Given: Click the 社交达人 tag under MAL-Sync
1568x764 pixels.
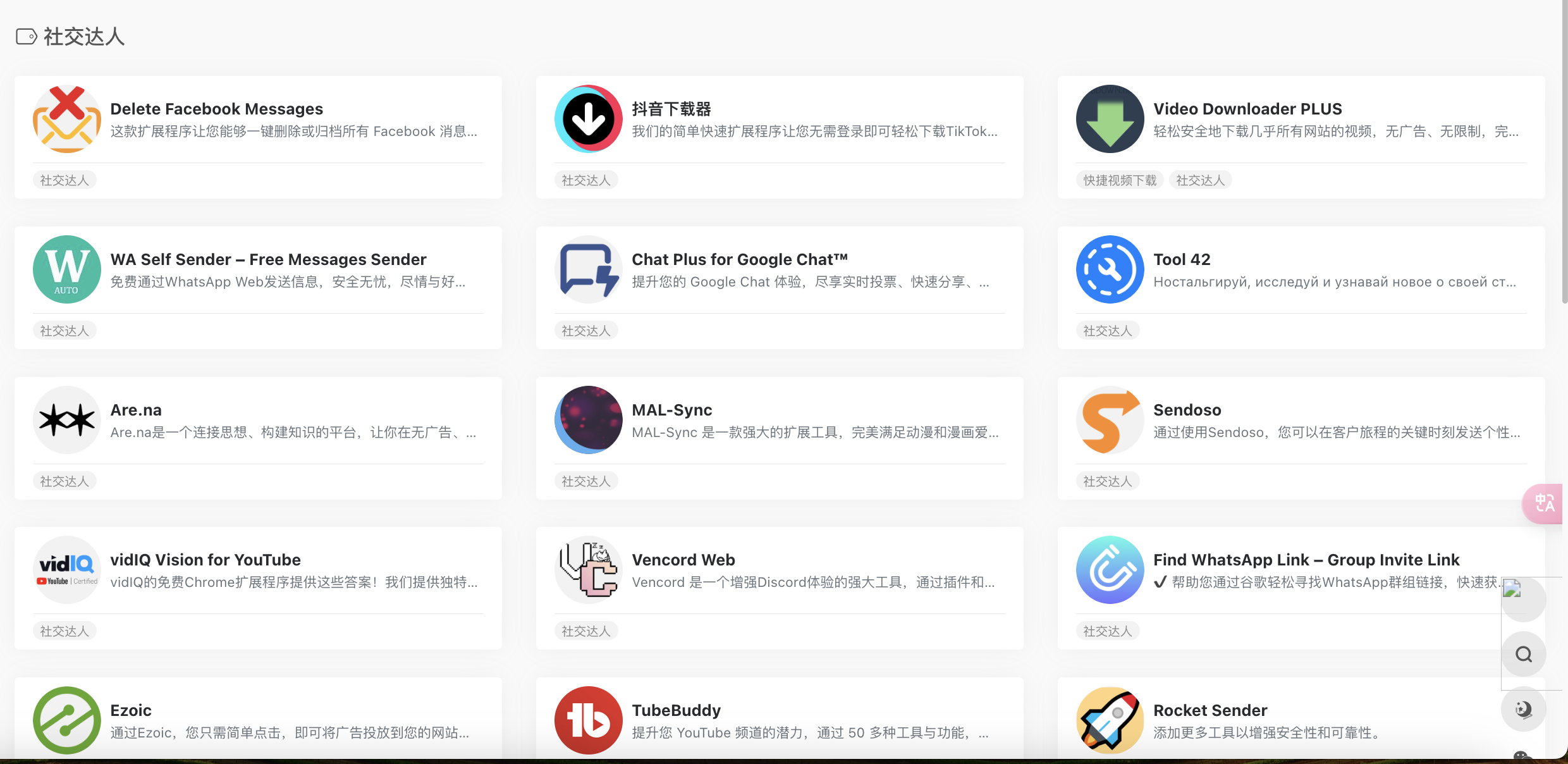Looking at the screenshot, I should pos(586,481).
